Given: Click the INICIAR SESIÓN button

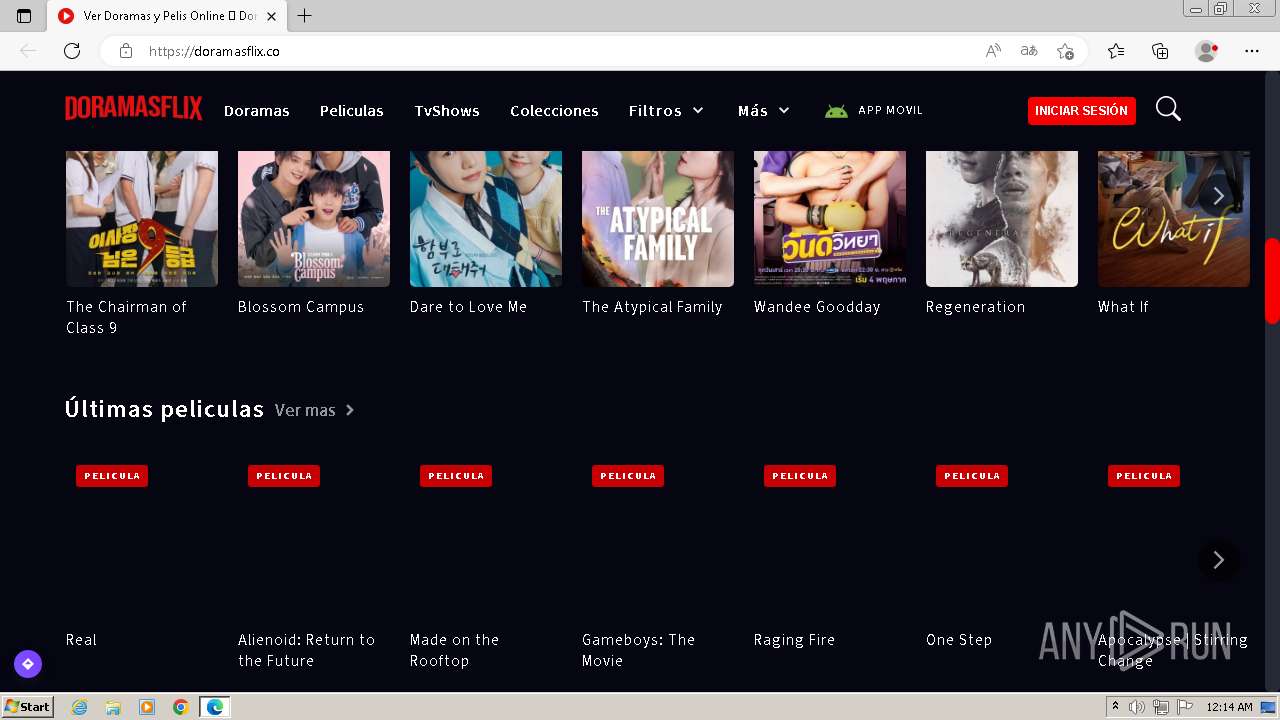Looking at the screenshot, I should [x=1082, y=111].
